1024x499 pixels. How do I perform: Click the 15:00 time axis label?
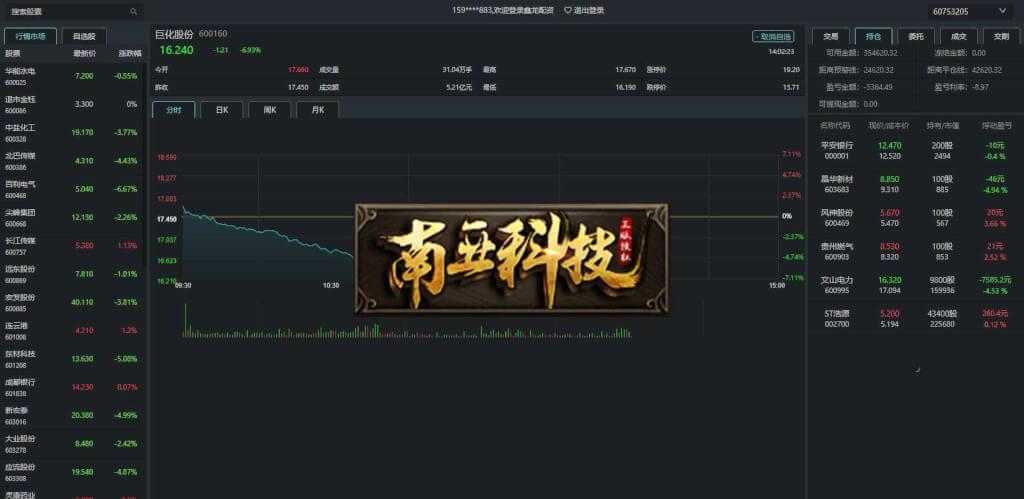point(776,285)
